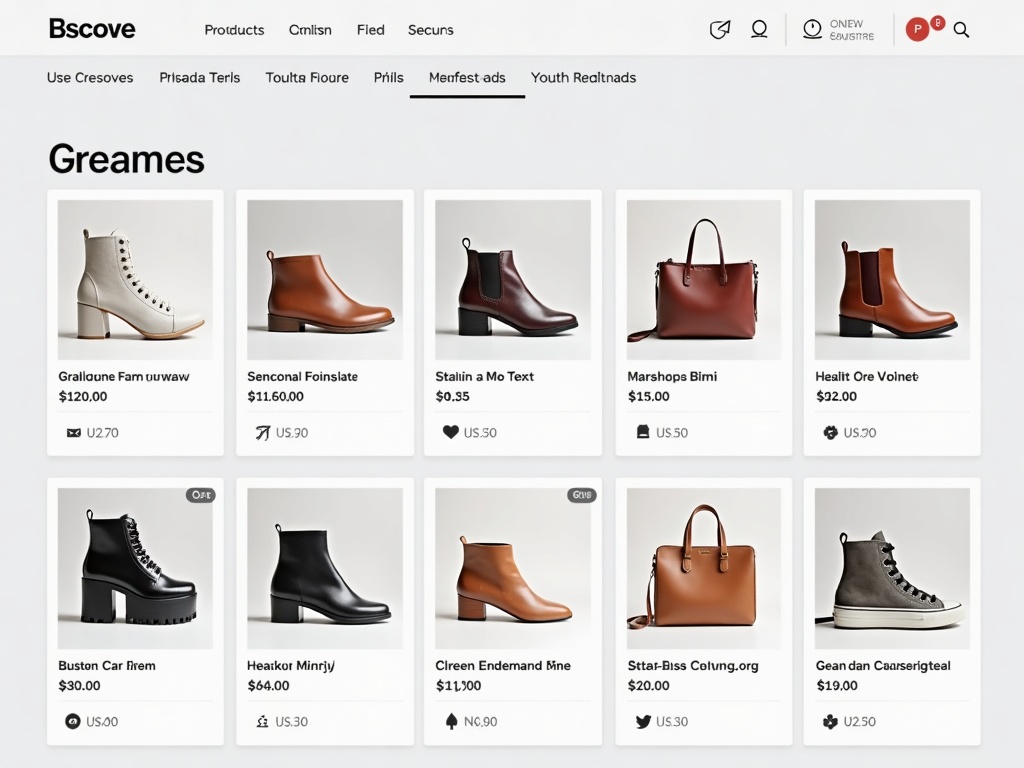The image size is (1024, 768).
Task: Click the Gralloune Fam product title
Action: (x=123, y=377)
